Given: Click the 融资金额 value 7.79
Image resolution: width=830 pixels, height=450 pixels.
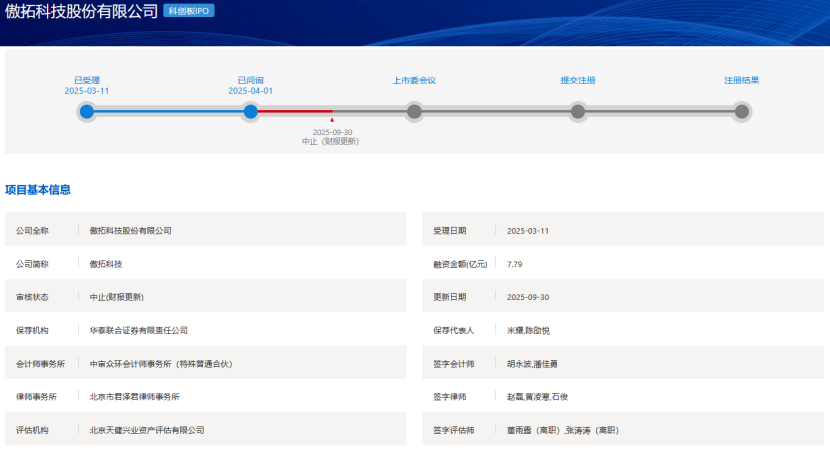Looking at the screenshot, I should click(x=515, y=264).
